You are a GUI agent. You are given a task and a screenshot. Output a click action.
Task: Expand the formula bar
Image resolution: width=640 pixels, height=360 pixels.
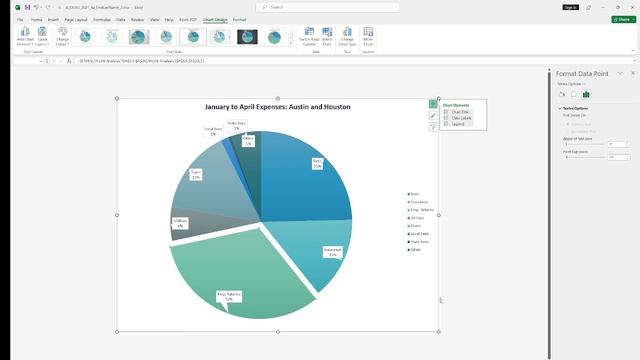[x=634, y=61]
